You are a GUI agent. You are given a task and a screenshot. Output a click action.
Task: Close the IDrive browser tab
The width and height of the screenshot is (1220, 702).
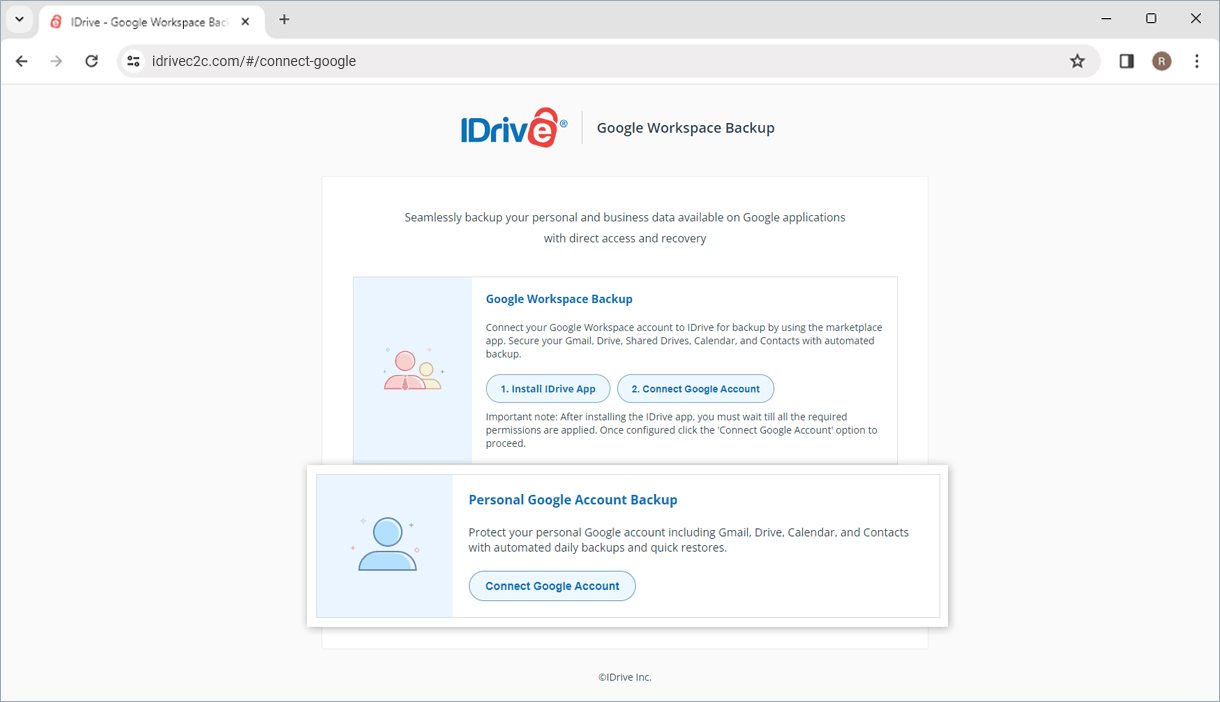pyautogui.click(x=245, y=21)
